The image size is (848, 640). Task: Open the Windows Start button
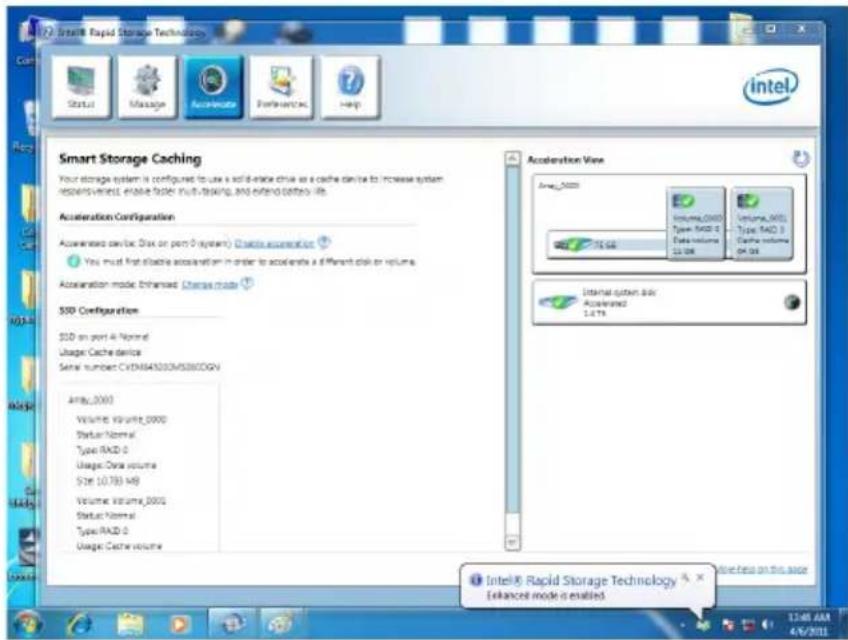[26, 624]
